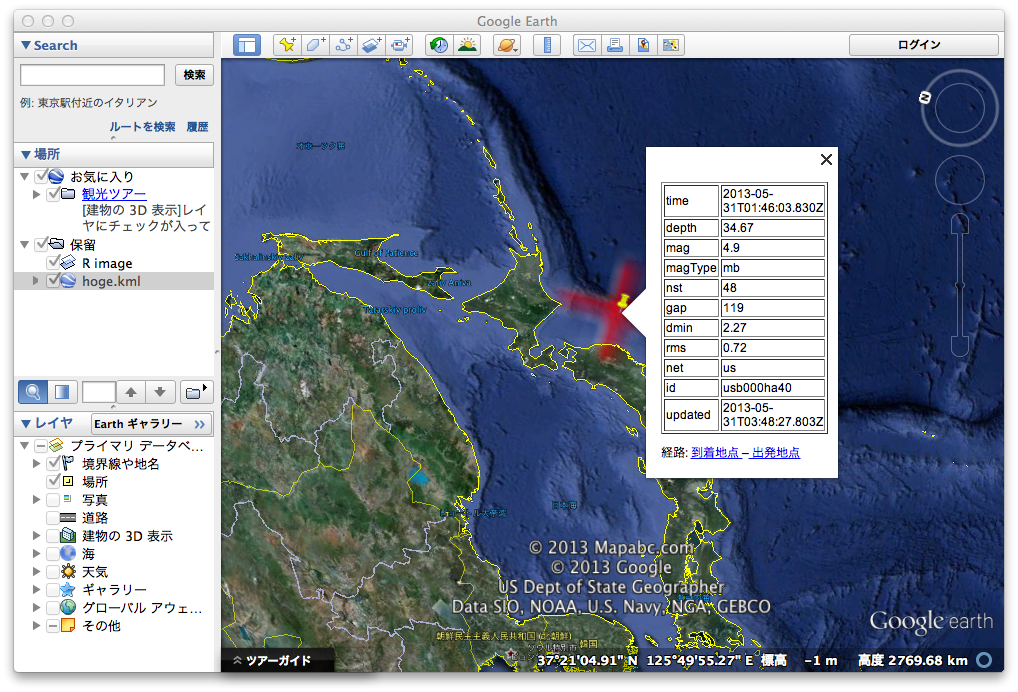Collapse the 保留 folder
1018x692 pixels.
coord(24,245)
